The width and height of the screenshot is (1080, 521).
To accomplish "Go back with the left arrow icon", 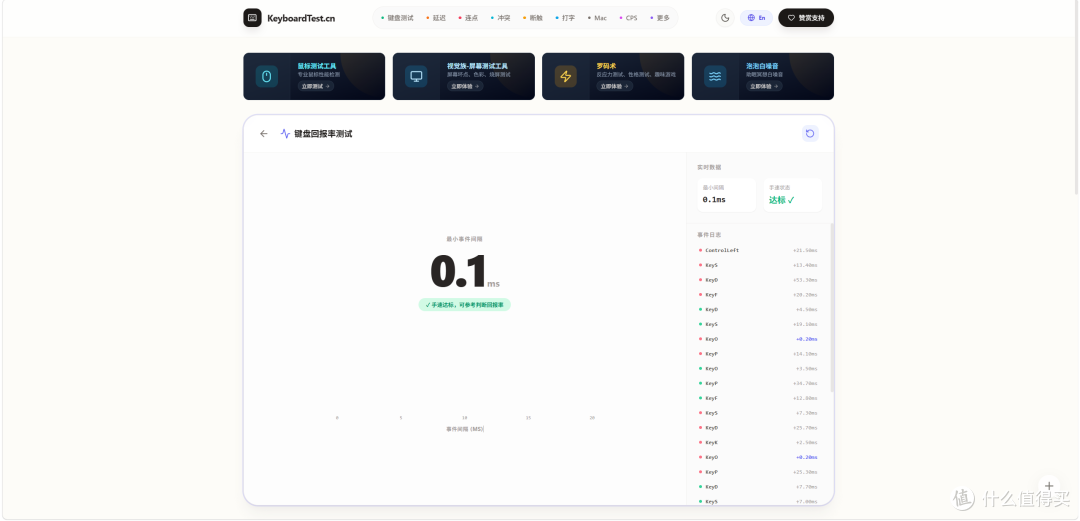I will 264,134.
